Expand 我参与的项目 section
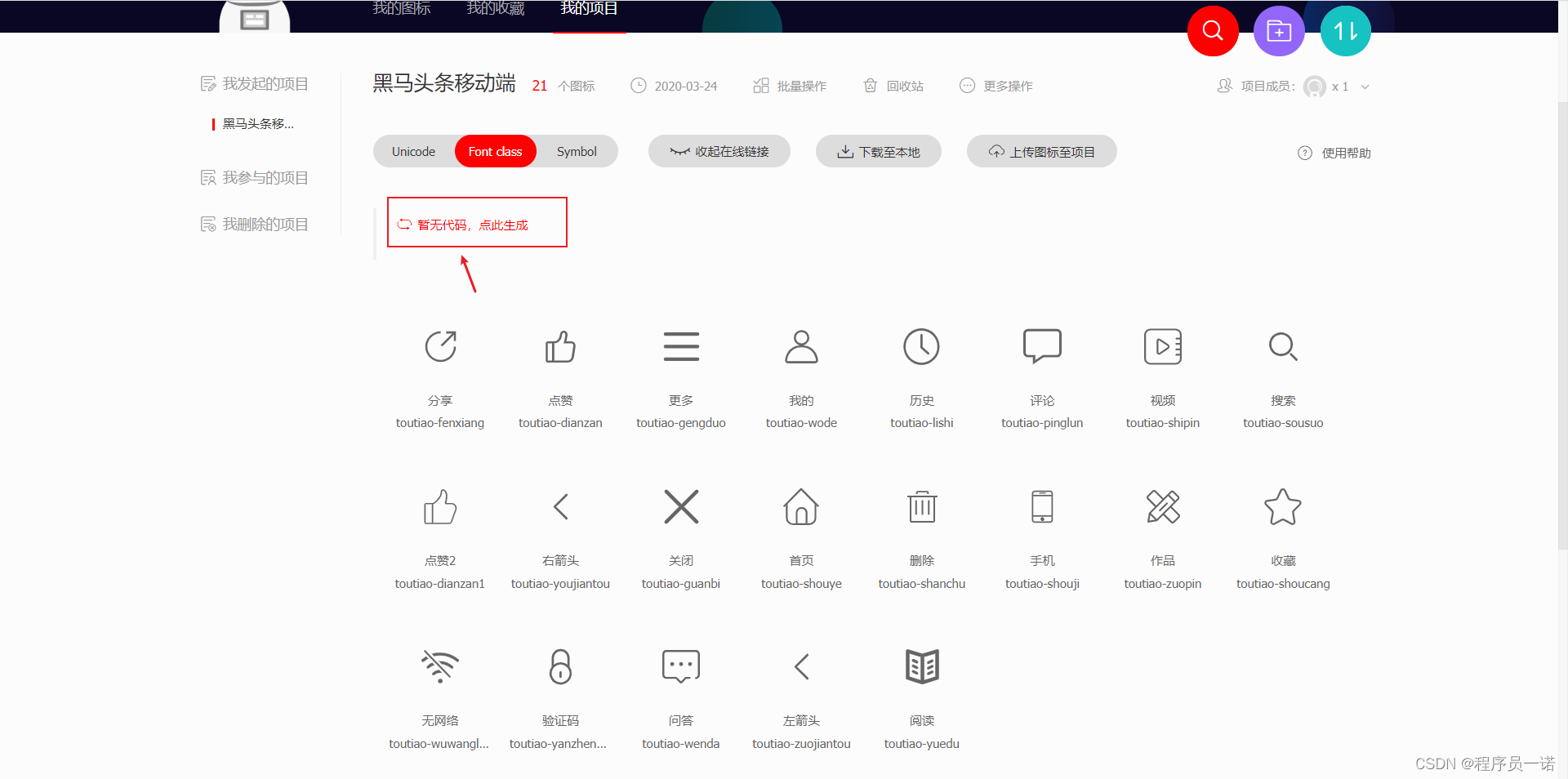Viewport: 1568px width, 779px height. click(x=254, y=178)
